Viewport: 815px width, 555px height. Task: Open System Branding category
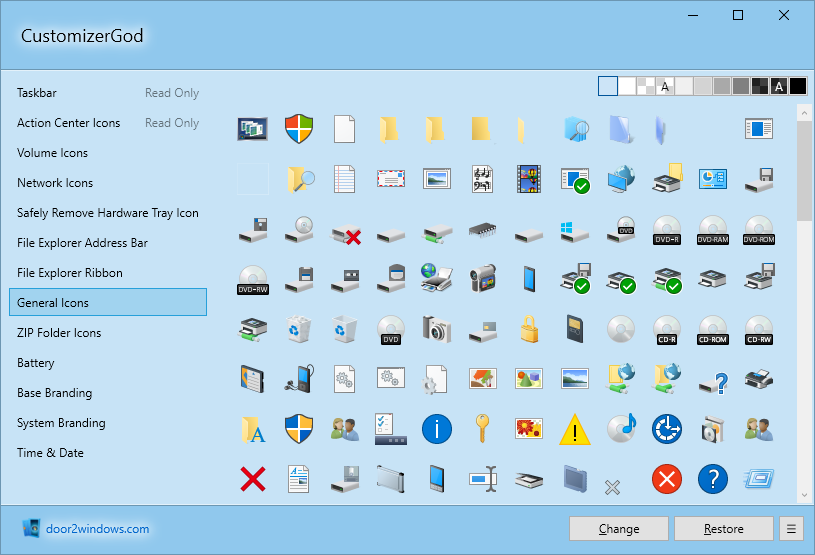[x=108, y=423]
